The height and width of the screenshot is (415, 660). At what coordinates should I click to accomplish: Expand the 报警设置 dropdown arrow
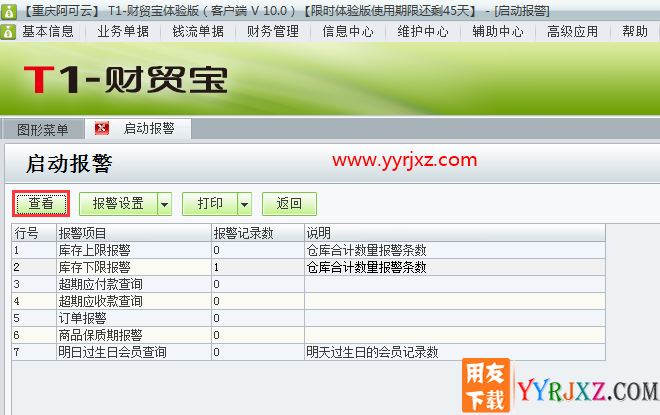(x=165, y=204)
